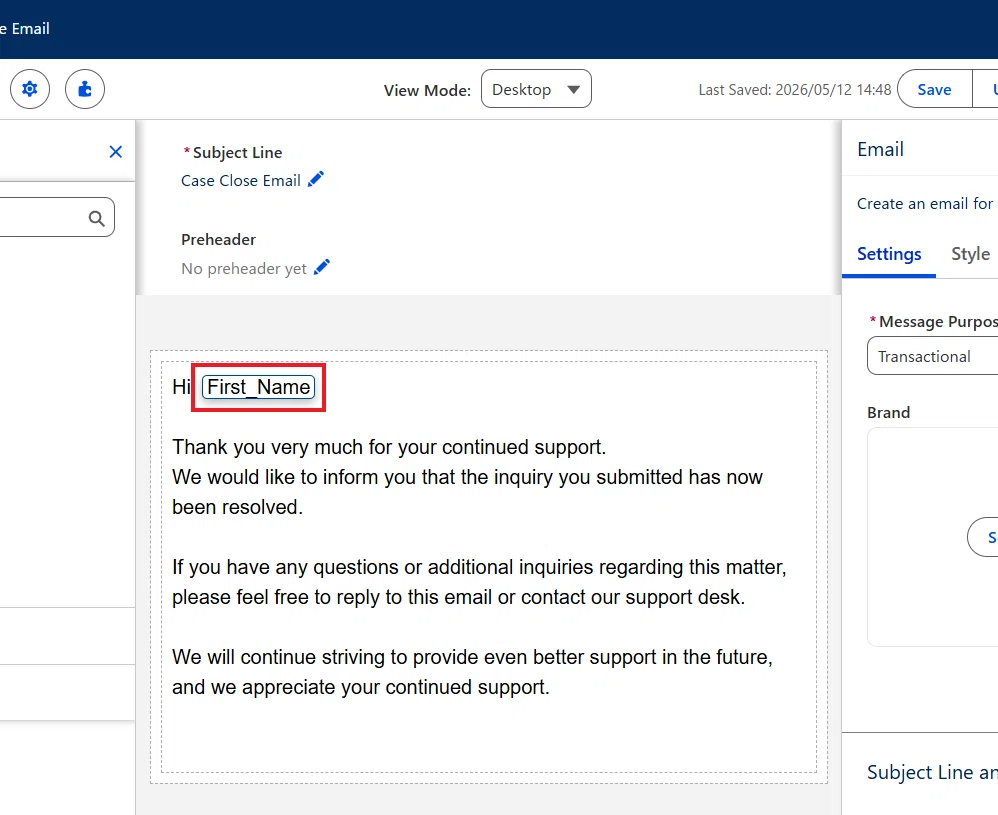998x815 pixels.
Task: Click the Save button
Action: 934,90
